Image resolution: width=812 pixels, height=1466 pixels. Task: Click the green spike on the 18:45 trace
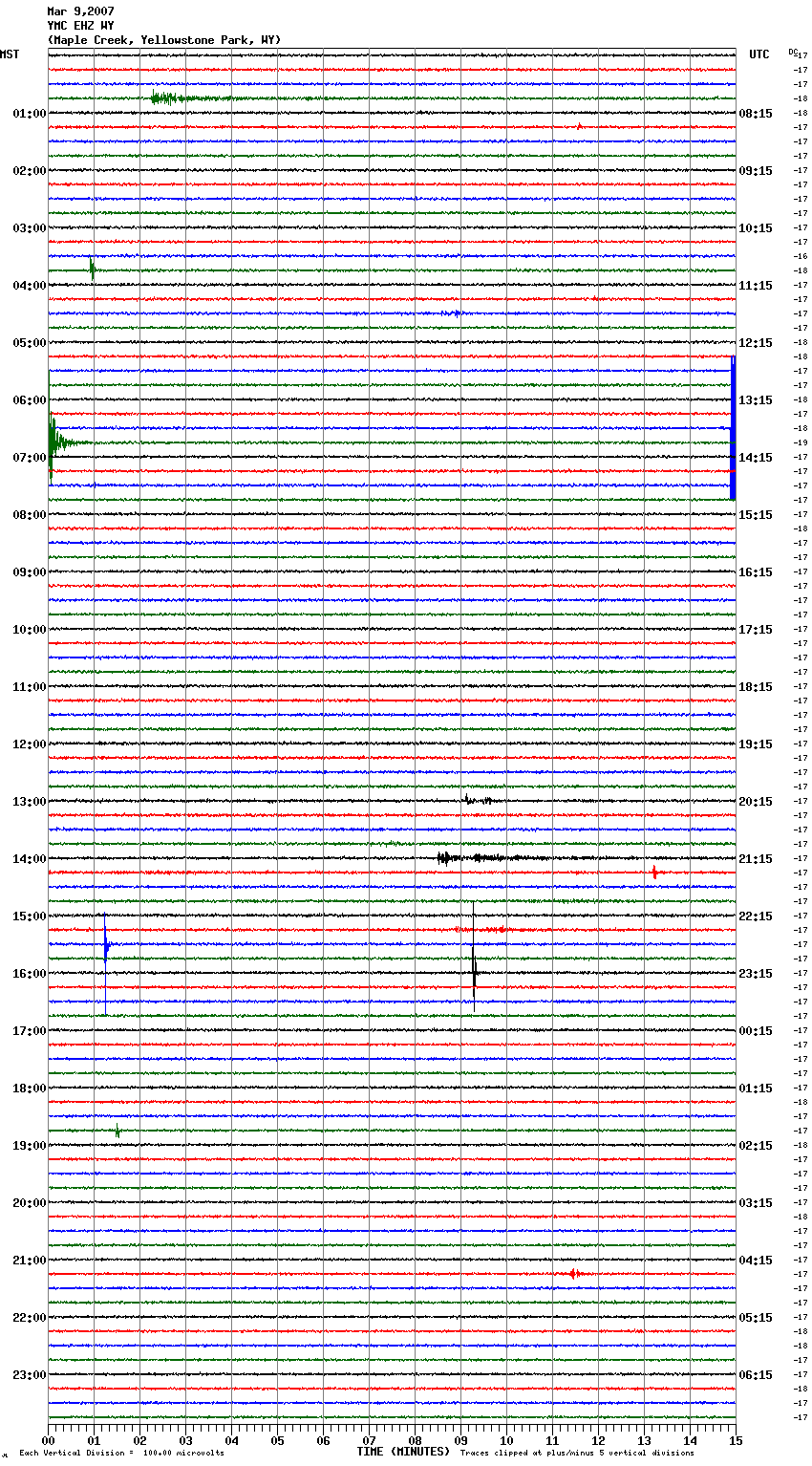click(x=118, y=1131)
